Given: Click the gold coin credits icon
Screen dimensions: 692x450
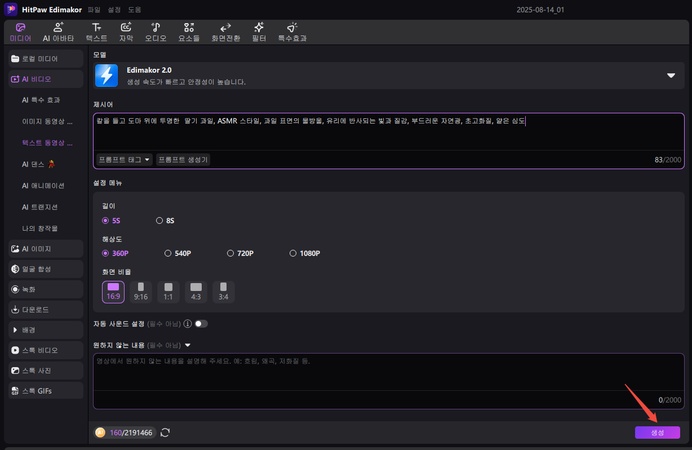Looking at the screenshot, I should [x=100, y=433].
